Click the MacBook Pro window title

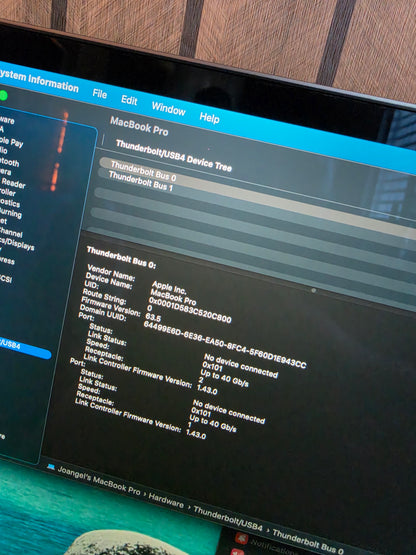pos(139,126)
